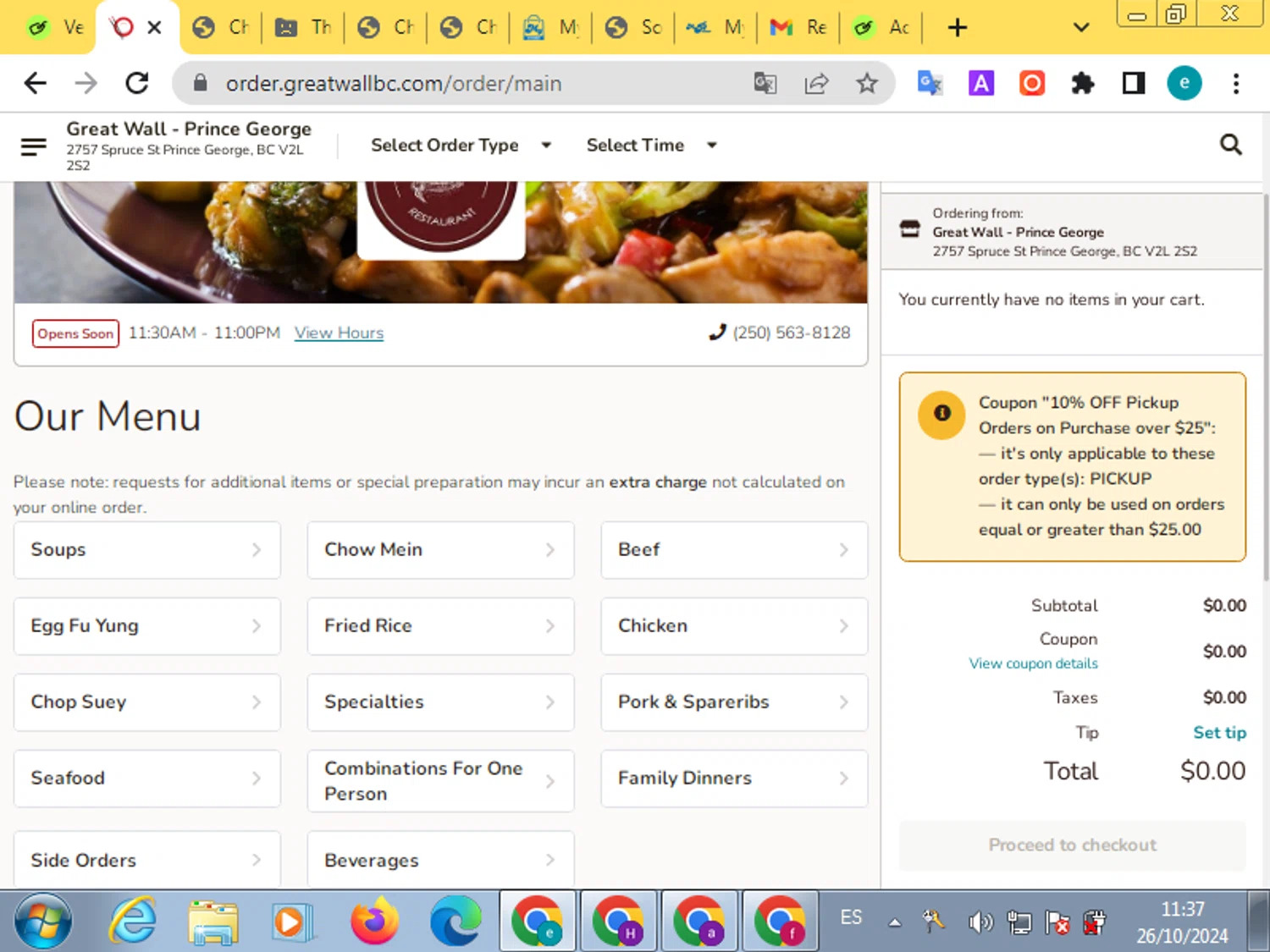Open the file explorer folder in taskbar

click(x=213, y=921)
